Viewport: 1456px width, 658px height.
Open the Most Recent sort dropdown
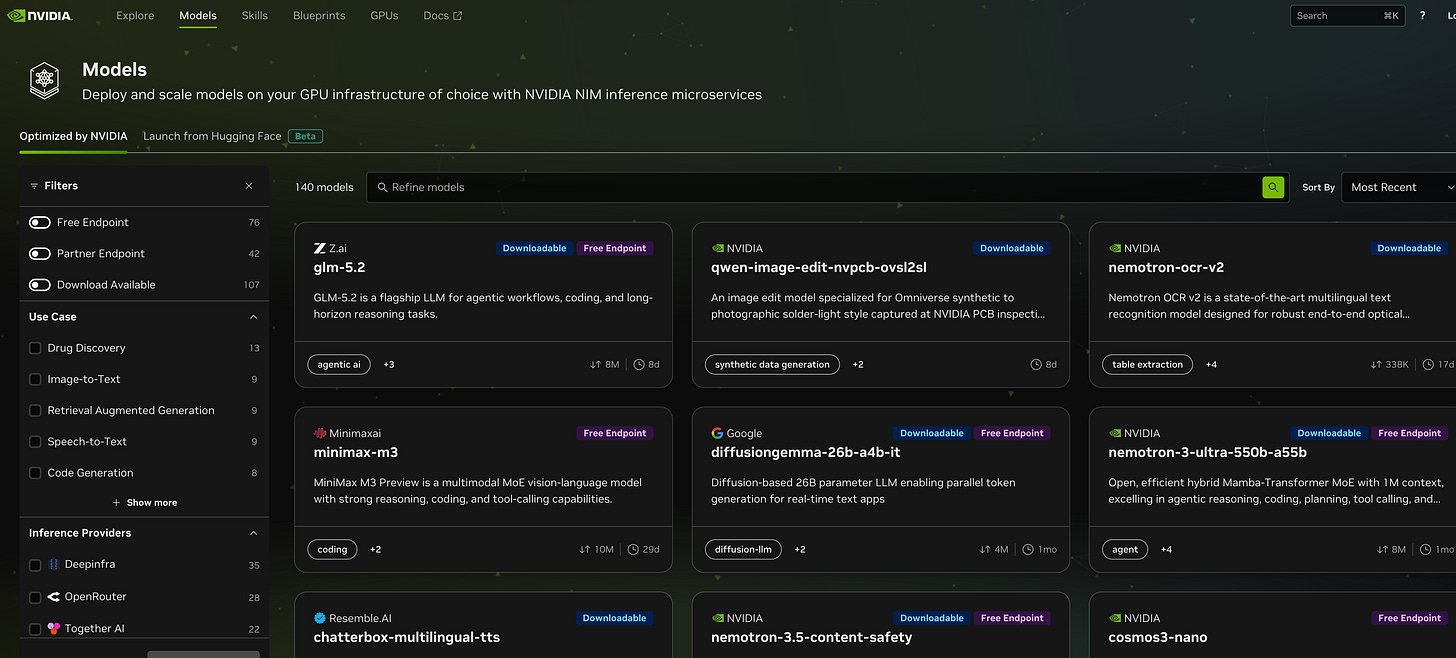(x=1398, y=187)
